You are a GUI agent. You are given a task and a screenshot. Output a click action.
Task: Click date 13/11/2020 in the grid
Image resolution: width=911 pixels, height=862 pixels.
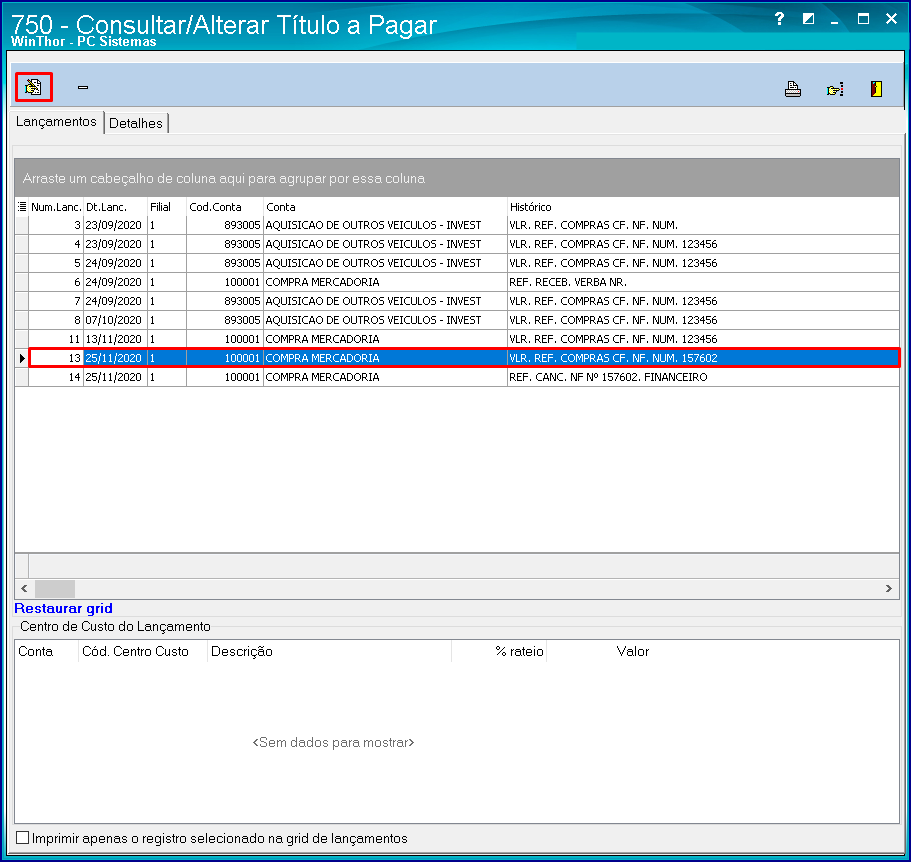click(x=113, y=339)
